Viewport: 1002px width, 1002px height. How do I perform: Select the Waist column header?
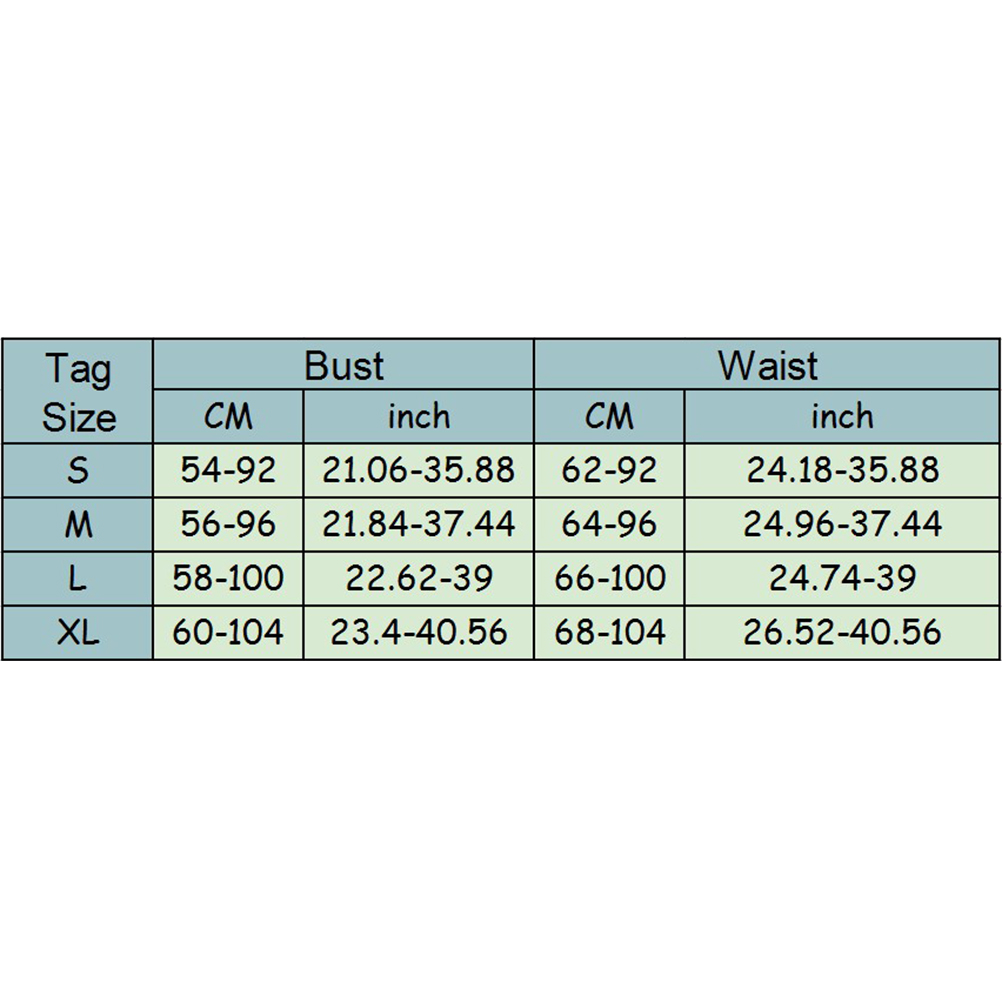coord(767,366)
